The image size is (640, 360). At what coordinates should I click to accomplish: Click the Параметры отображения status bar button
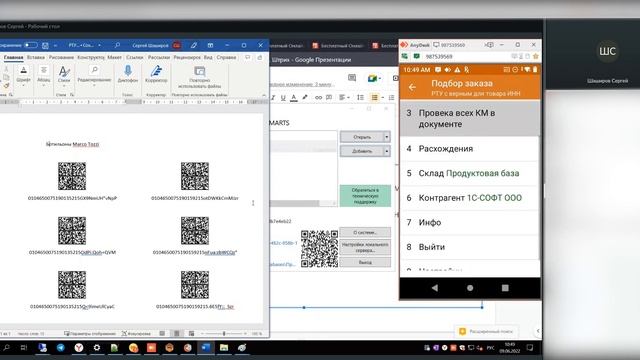click(x=90, y=333)
